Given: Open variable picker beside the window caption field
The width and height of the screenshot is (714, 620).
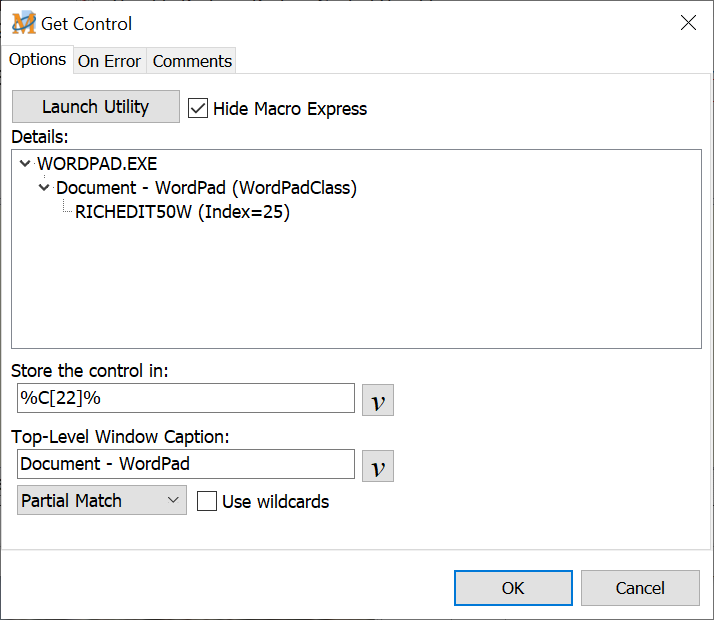Looking at the screenshot, I should 377,466.
